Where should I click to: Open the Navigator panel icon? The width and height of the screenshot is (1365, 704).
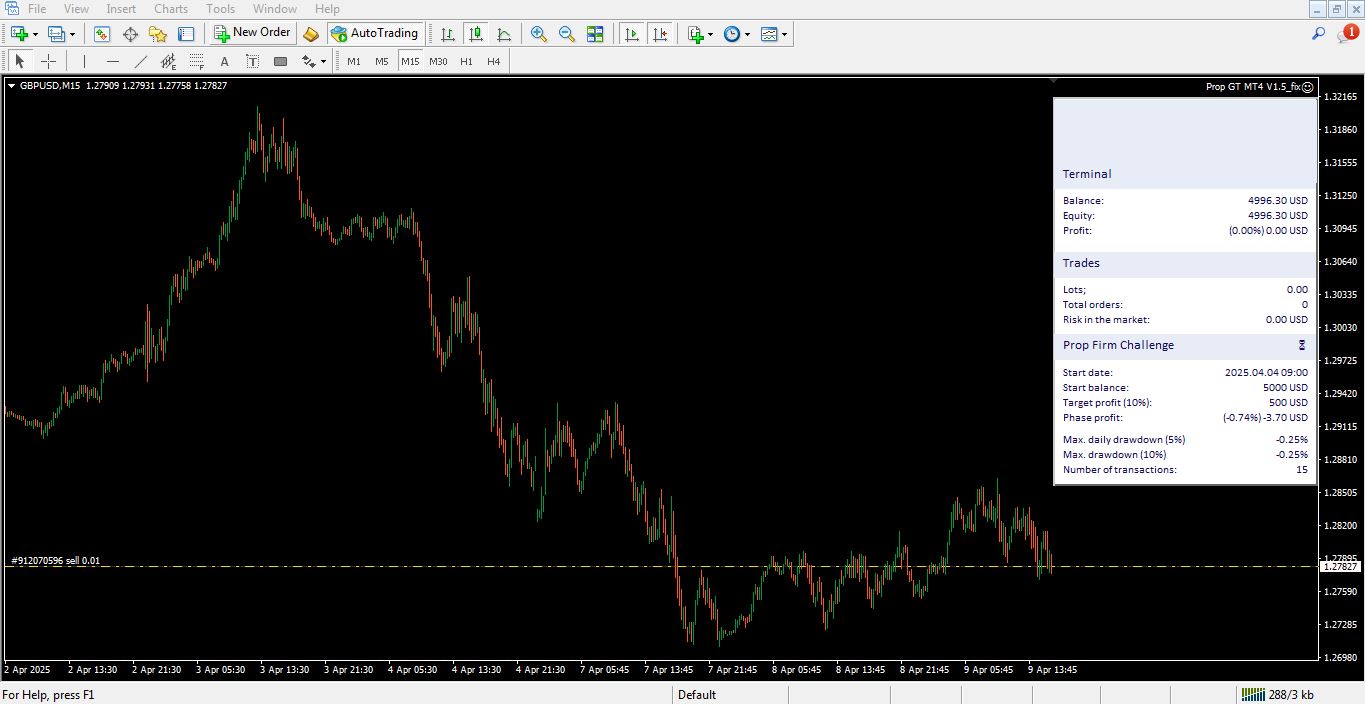point(158,34)
